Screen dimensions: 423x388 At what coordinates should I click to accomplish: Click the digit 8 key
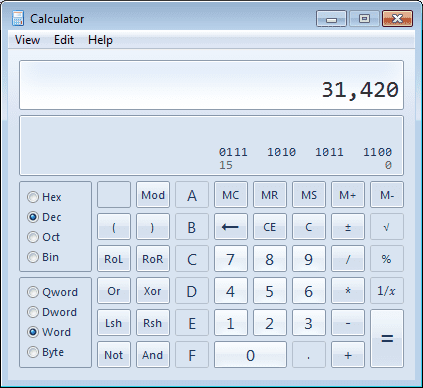coord(270,259)
